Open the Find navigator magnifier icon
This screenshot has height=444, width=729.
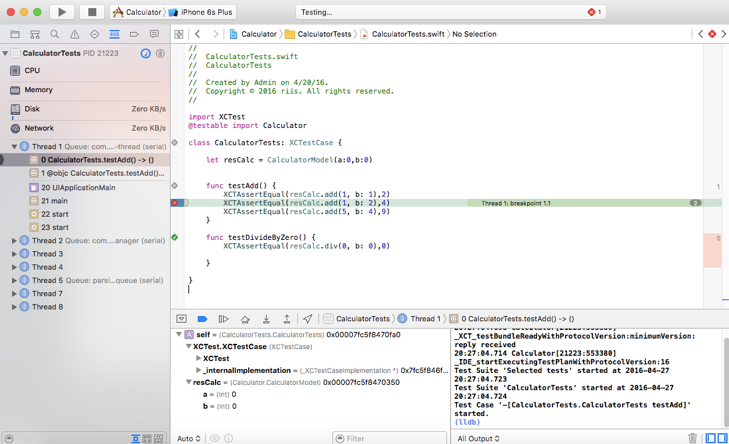[x=54, y=34]
